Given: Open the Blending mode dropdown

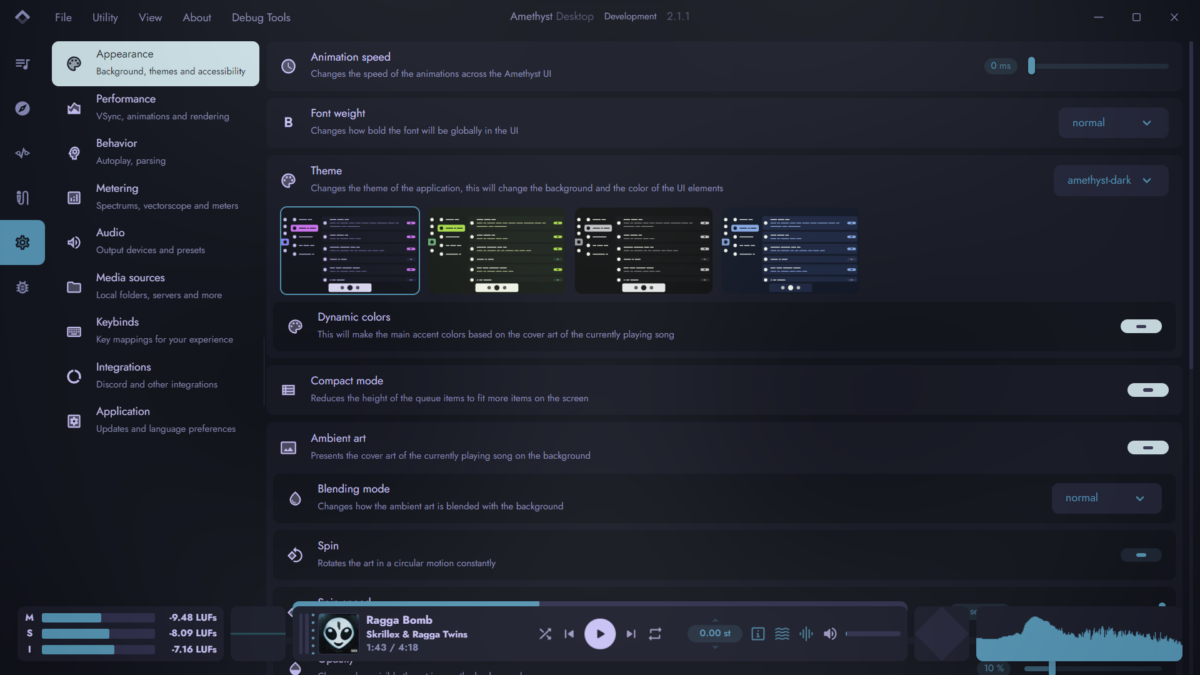Looking at the screenshot, I should click(1107, 498).
